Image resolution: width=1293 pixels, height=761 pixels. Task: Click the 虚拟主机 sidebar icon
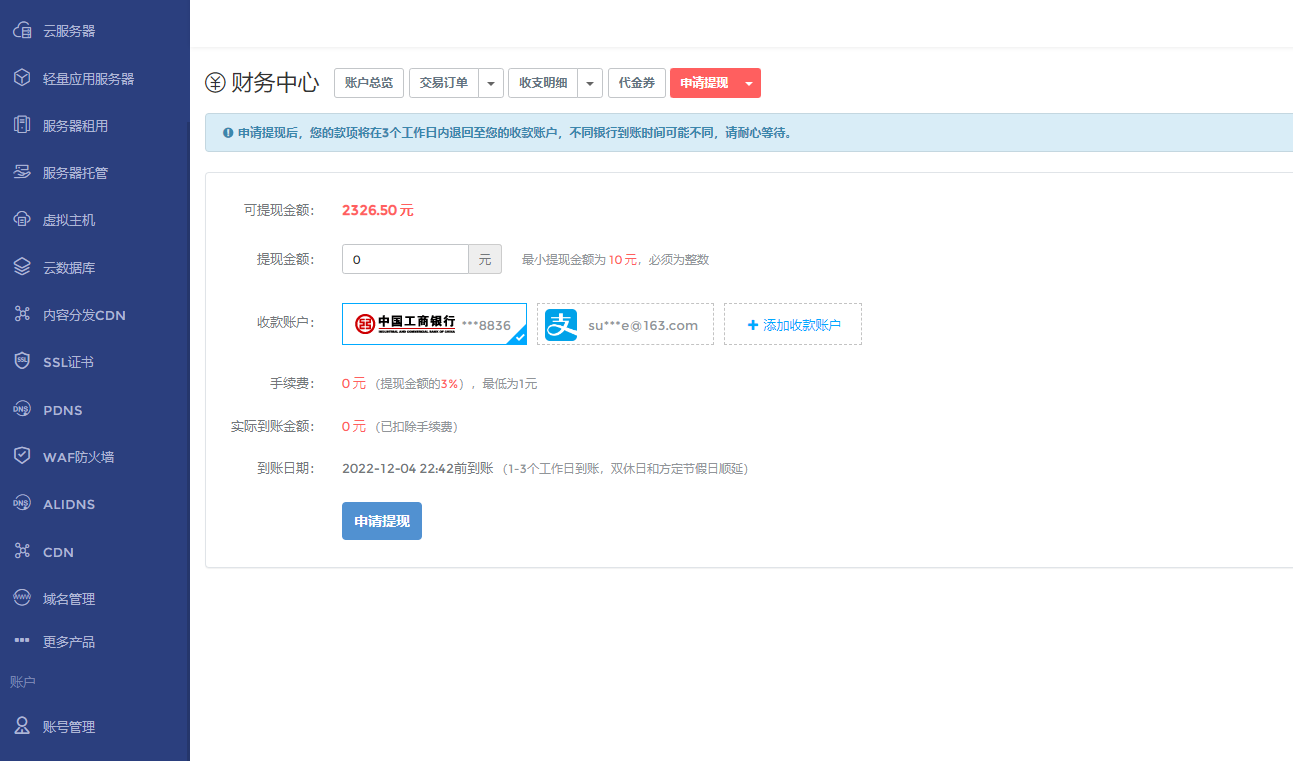[x=21, y=220]
